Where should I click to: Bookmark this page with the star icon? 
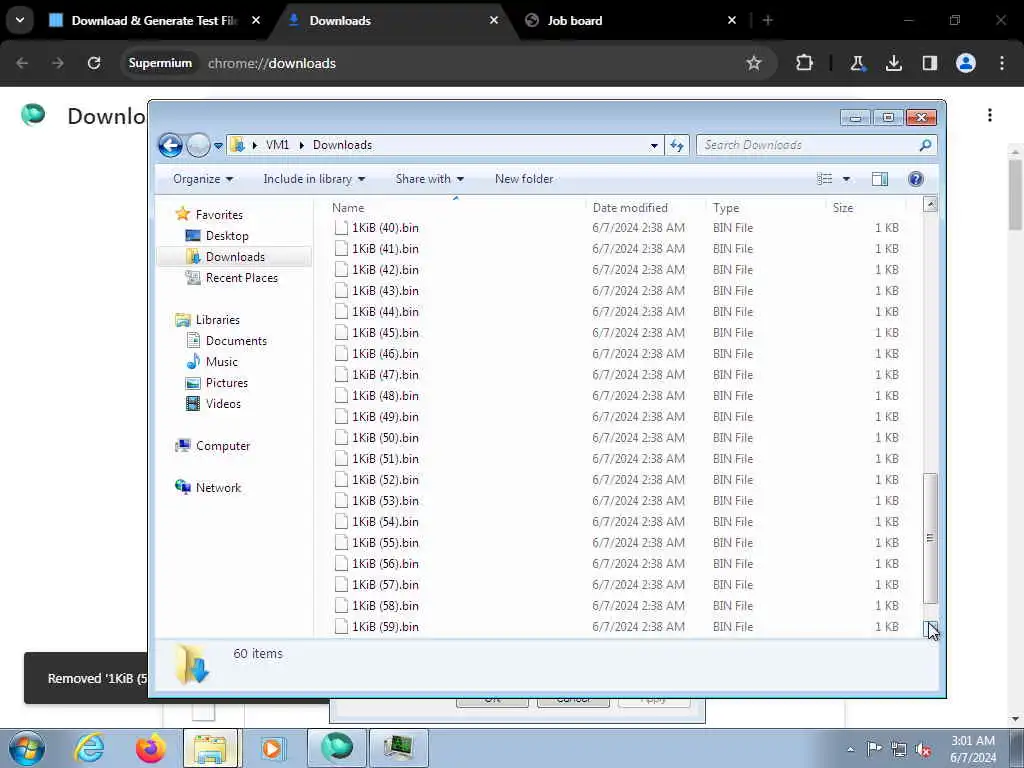[754, 63]
